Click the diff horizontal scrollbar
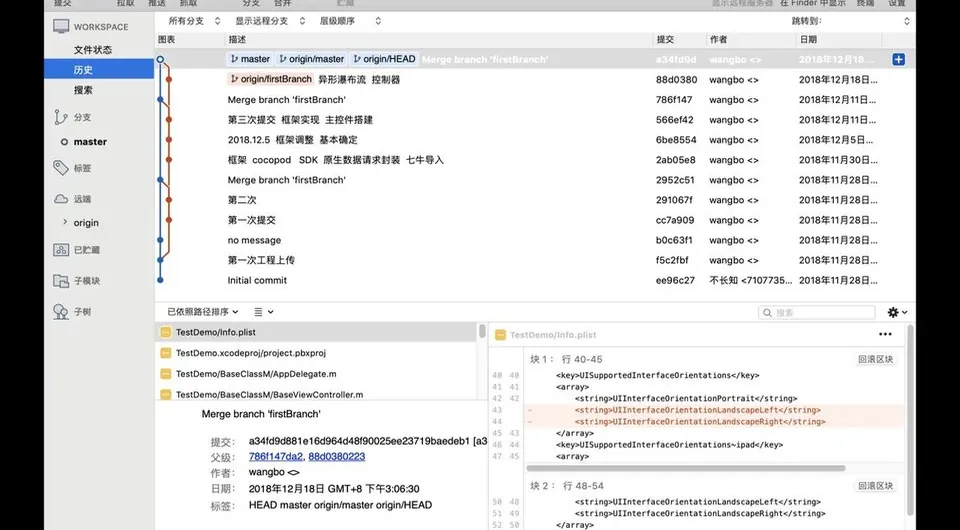 tap(686, 468)
